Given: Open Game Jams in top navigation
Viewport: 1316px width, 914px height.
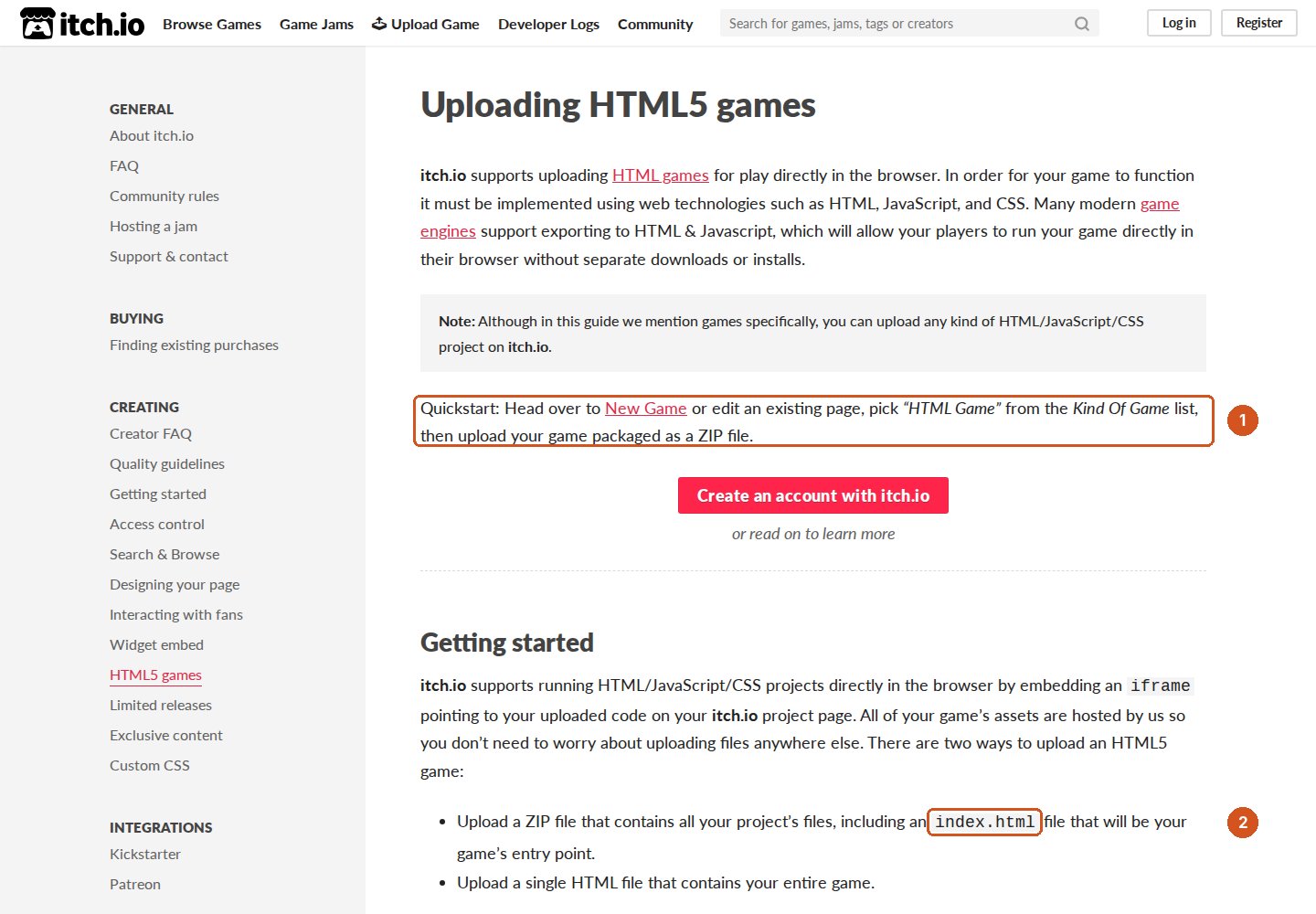Looking at the screenshot, I should [x=316, y=24].
